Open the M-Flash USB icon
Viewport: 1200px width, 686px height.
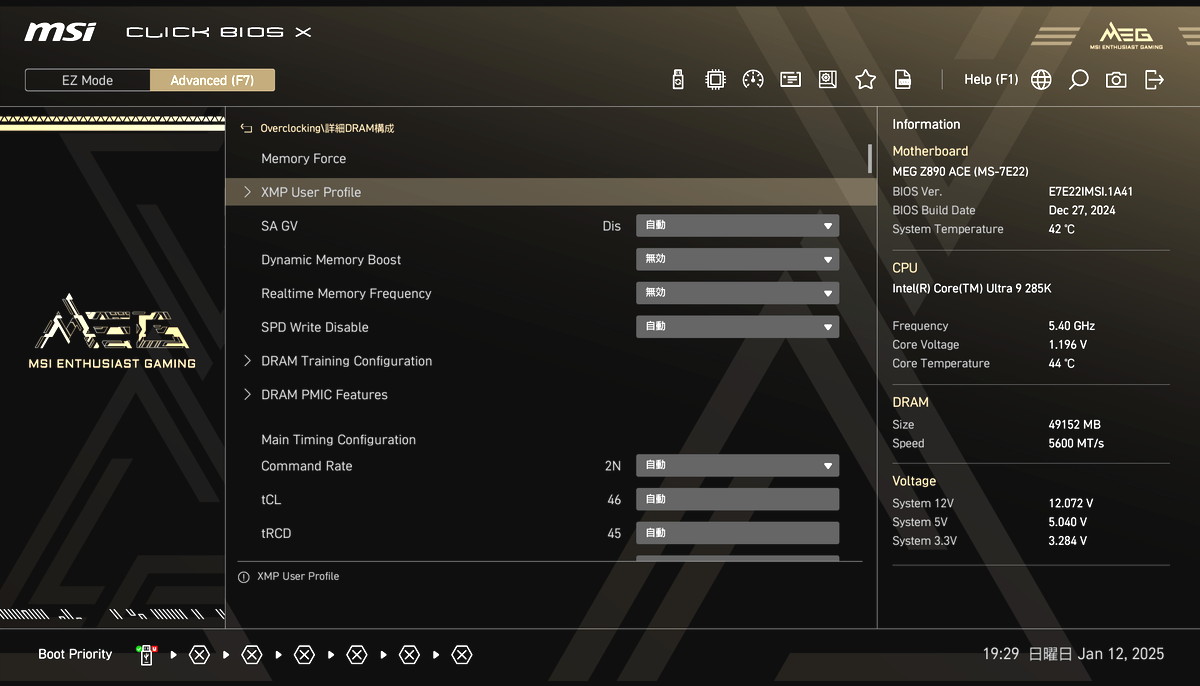coord(678,80)
